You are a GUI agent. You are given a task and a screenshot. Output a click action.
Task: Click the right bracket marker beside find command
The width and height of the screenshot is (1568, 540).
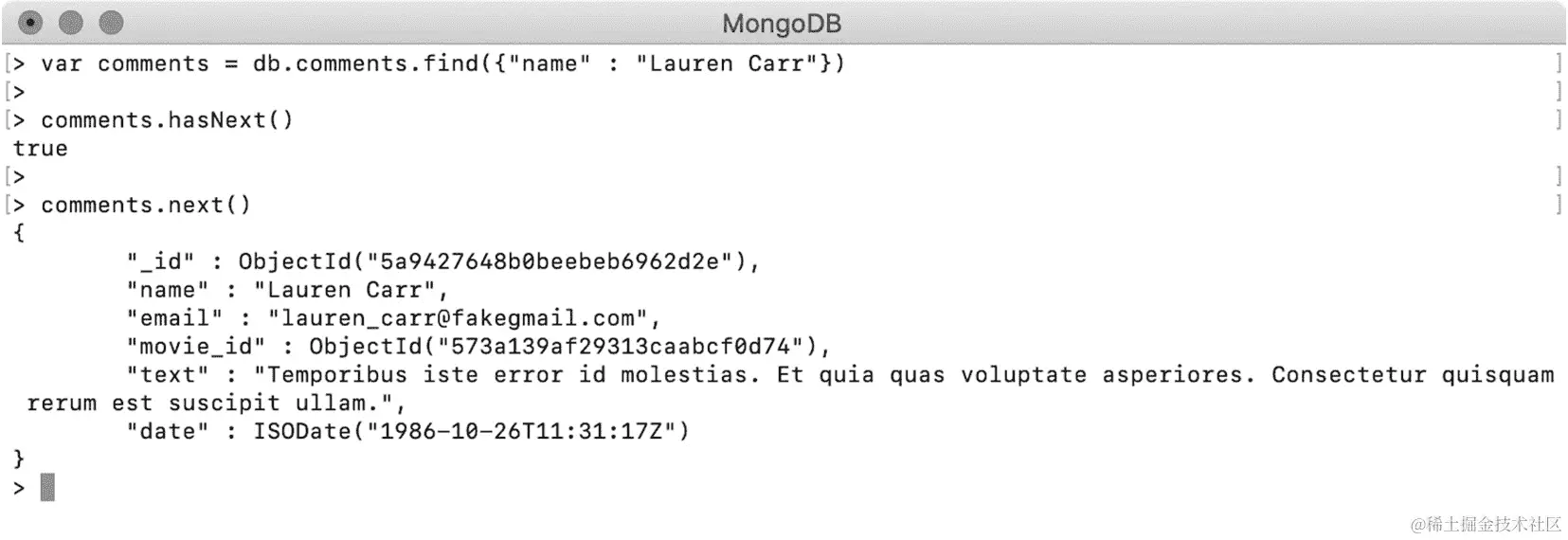click(x=1558, y=63)
